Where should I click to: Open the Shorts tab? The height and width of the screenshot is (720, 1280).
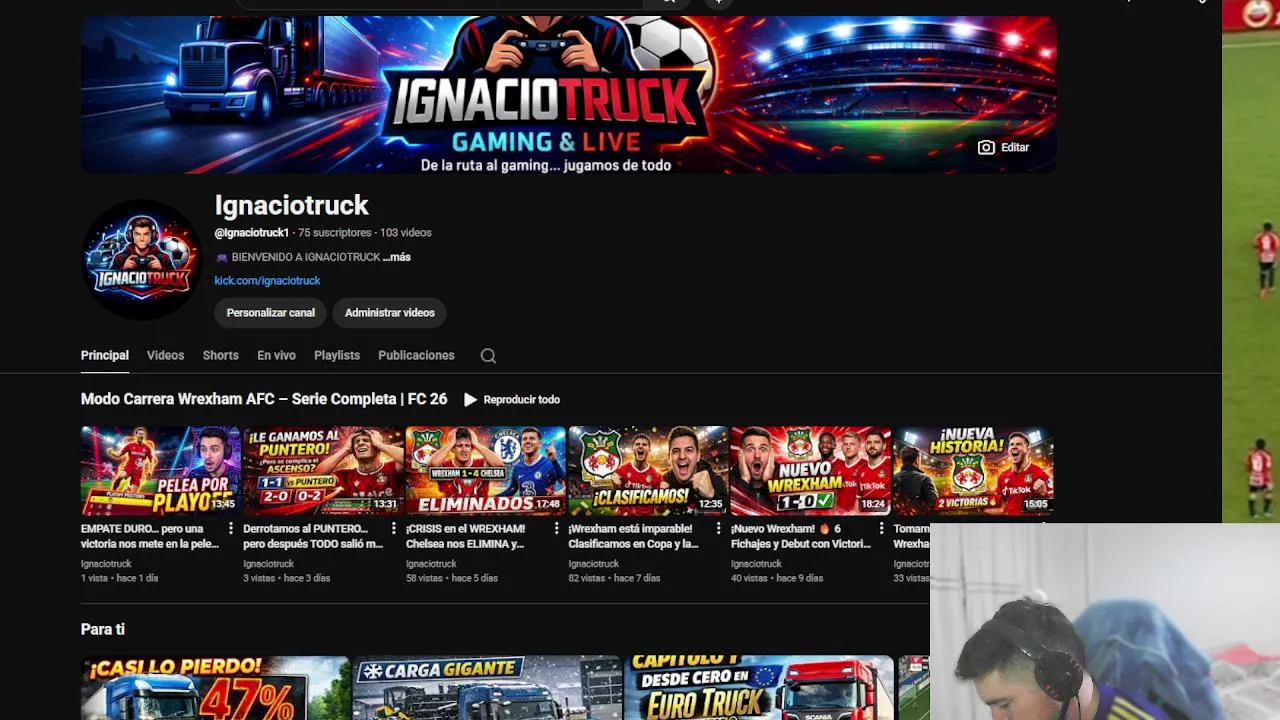pyautogui.click(x=220, y=355)
